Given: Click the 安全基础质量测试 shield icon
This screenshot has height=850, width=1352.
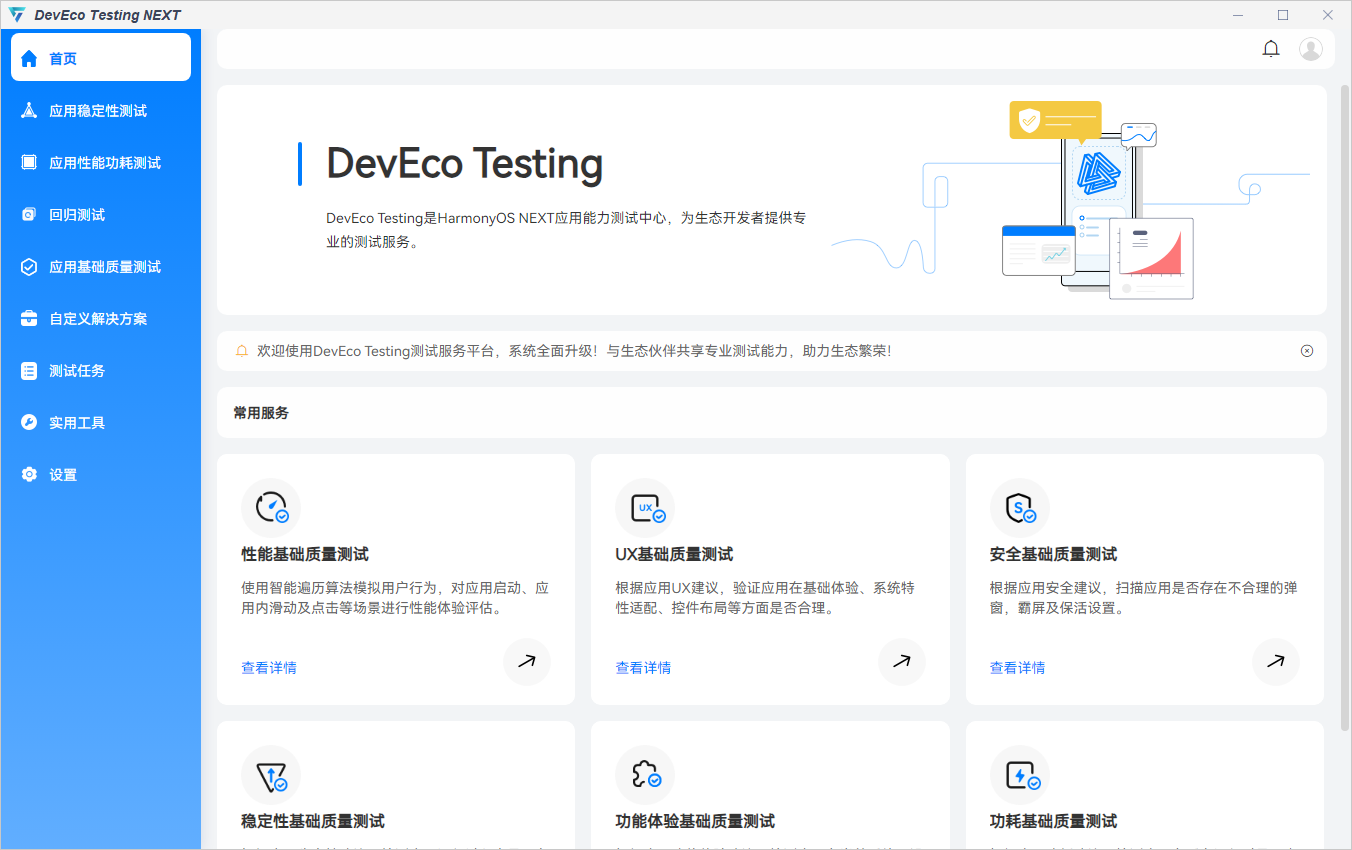Looking at the screenshot, I should click(x=1020, y=508).
